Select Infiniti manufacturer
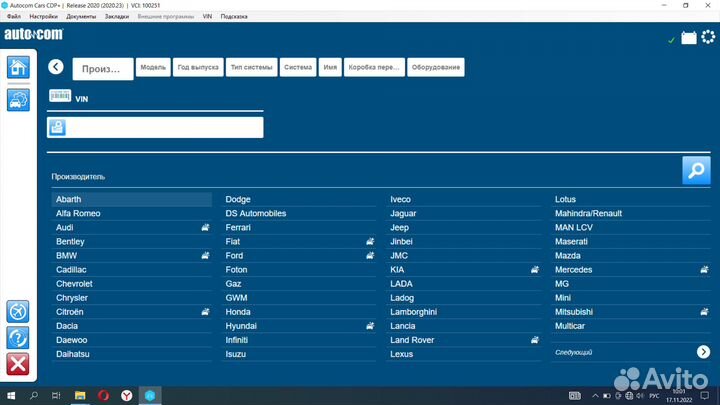720x405 pixels. [x=299, y=340]
